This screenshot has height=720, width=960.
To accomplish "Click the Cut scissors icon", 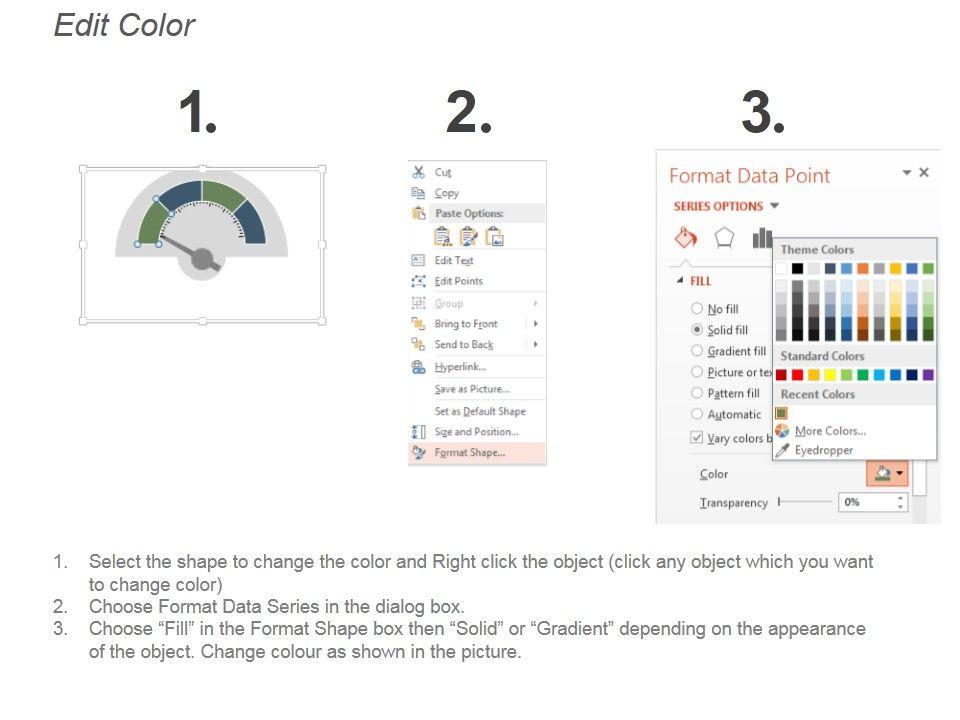I will 419,172.
